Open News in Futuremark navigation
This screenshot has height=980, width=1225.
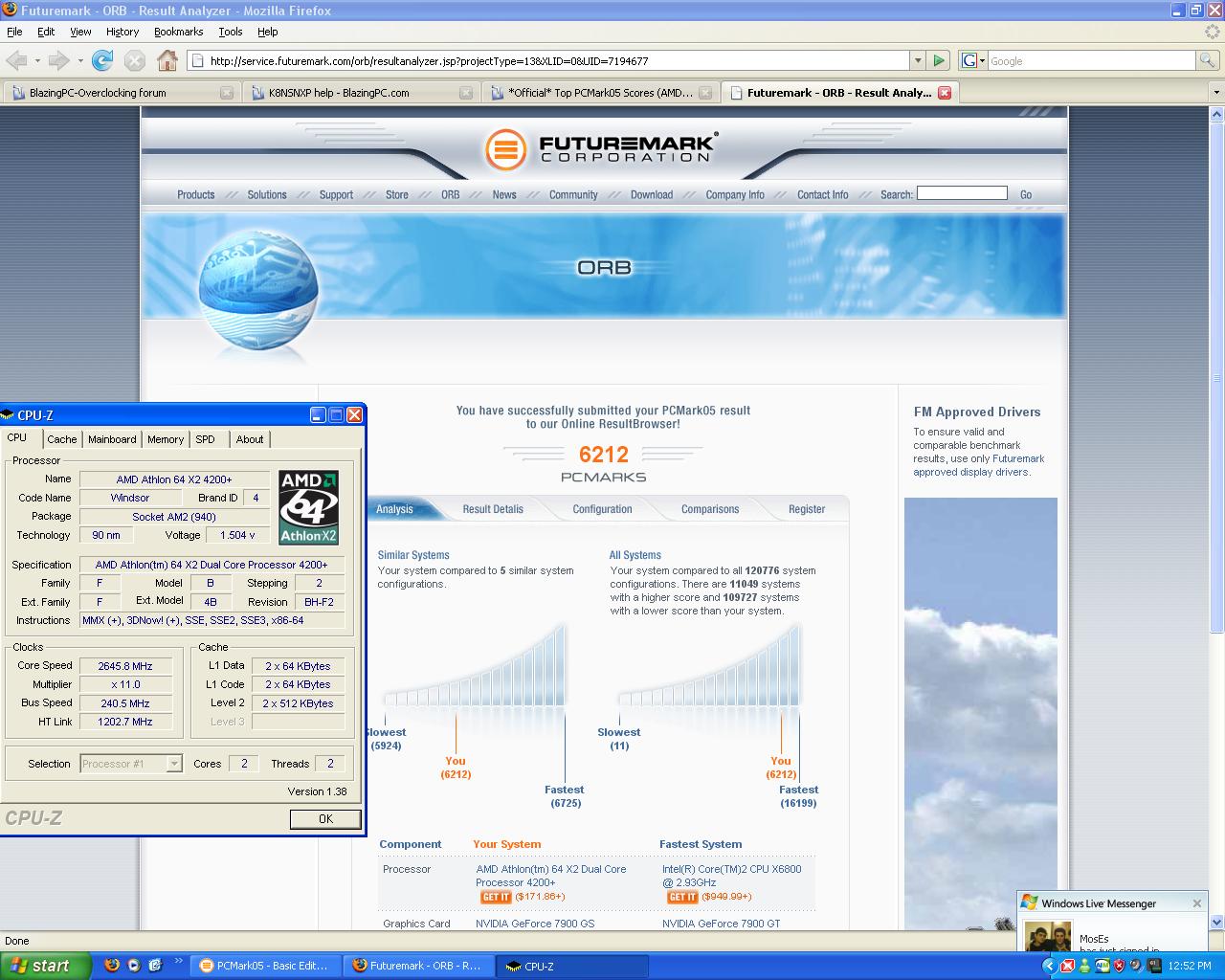(504, 194)
